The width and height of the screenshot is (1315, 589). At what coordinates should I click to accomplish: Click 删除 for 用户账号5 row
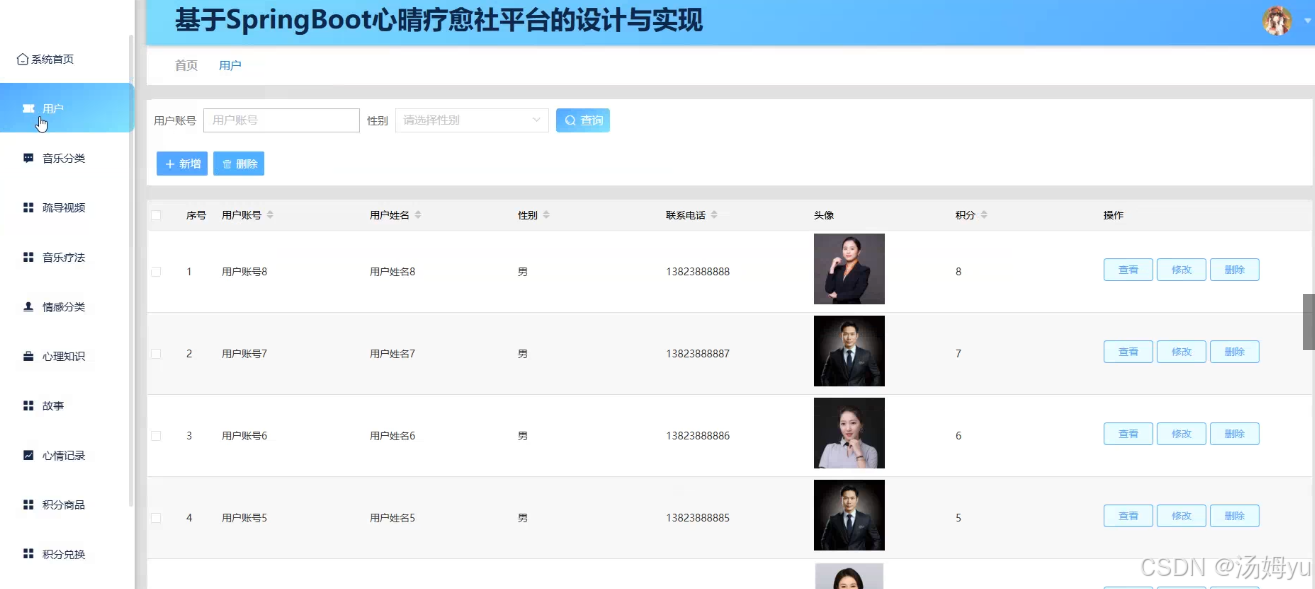[x=1235, y=516]
